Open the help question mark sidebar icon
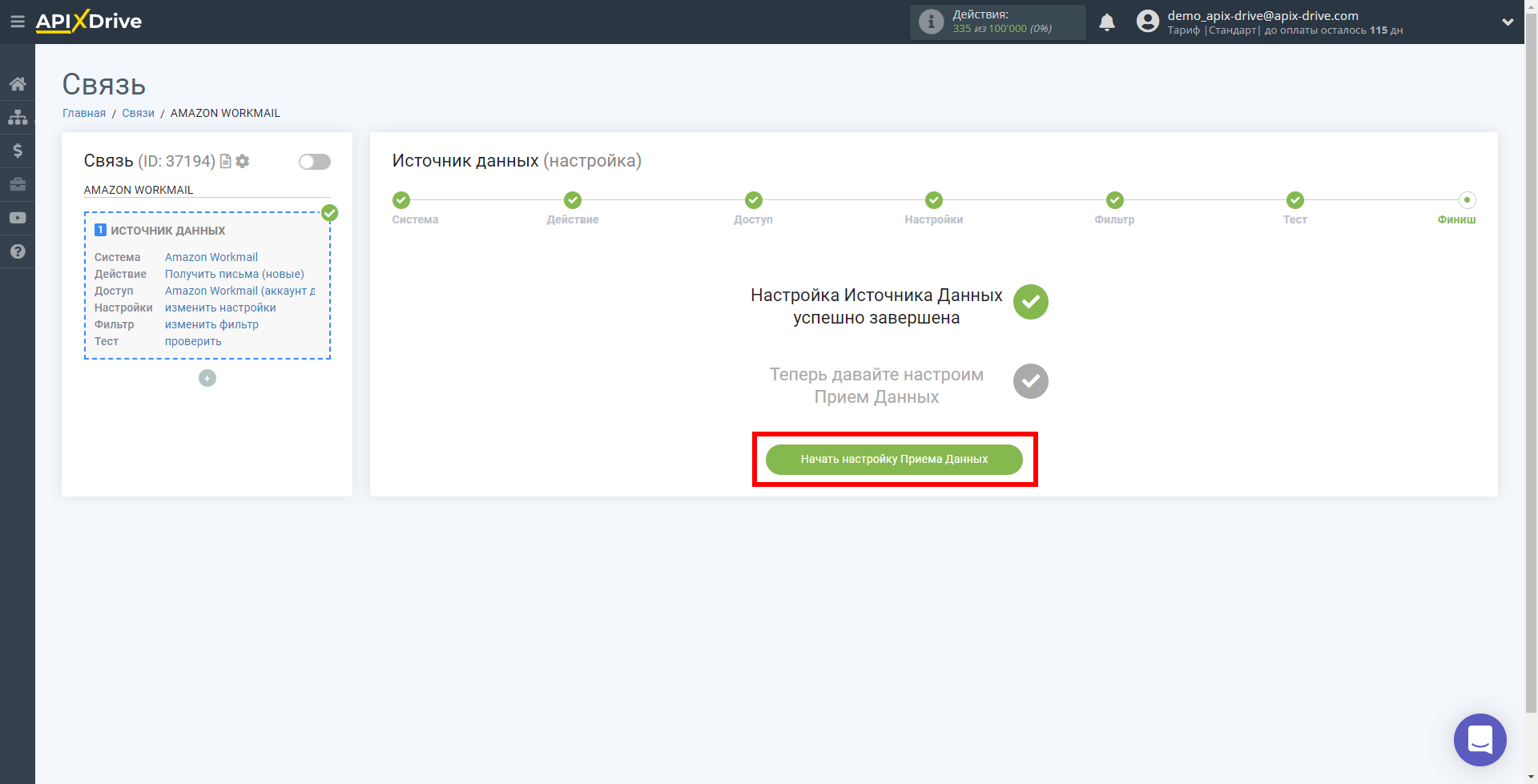This screenshot has width=1538, height=784. pos(18,251)
